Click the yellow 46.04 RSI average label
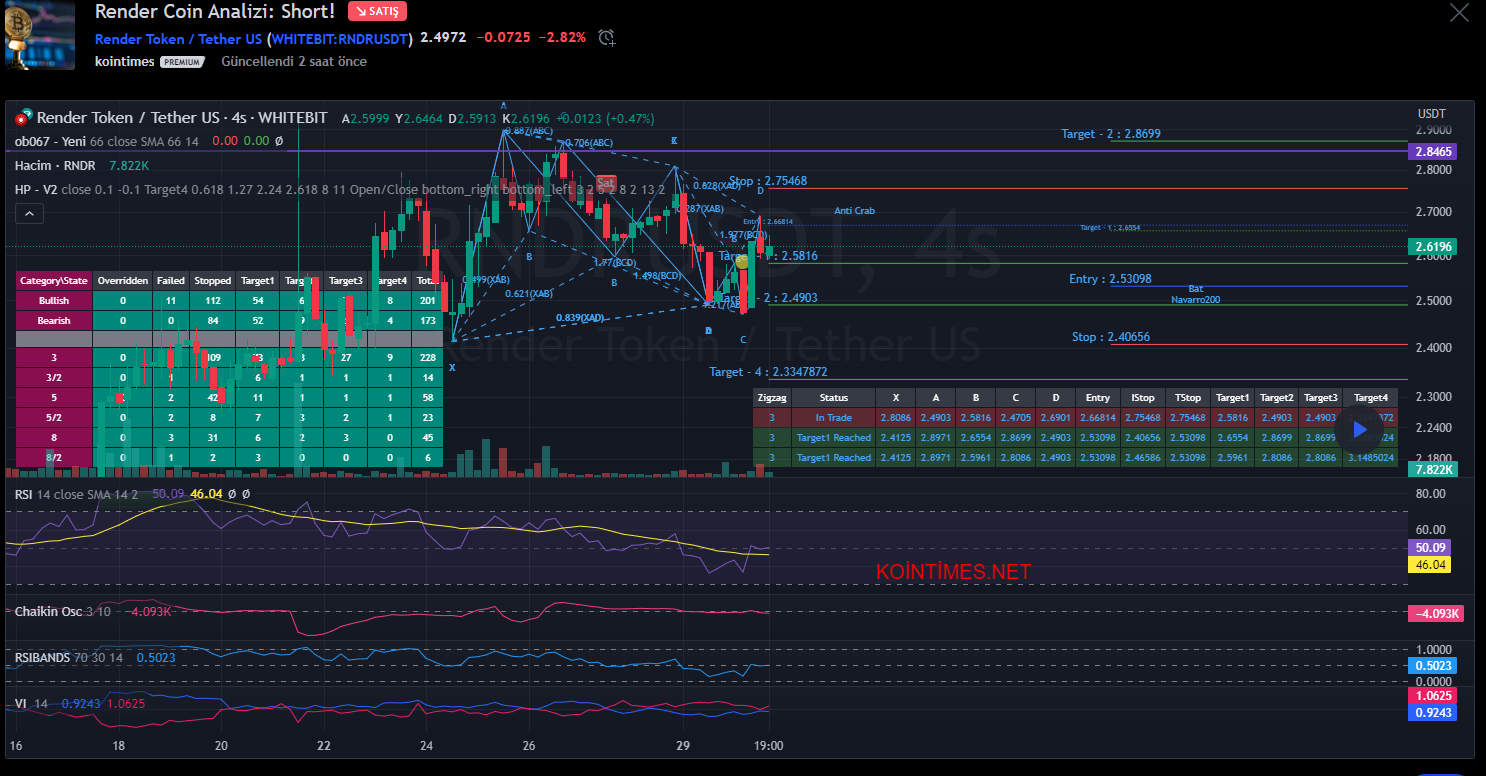 tap(1428, 565)
